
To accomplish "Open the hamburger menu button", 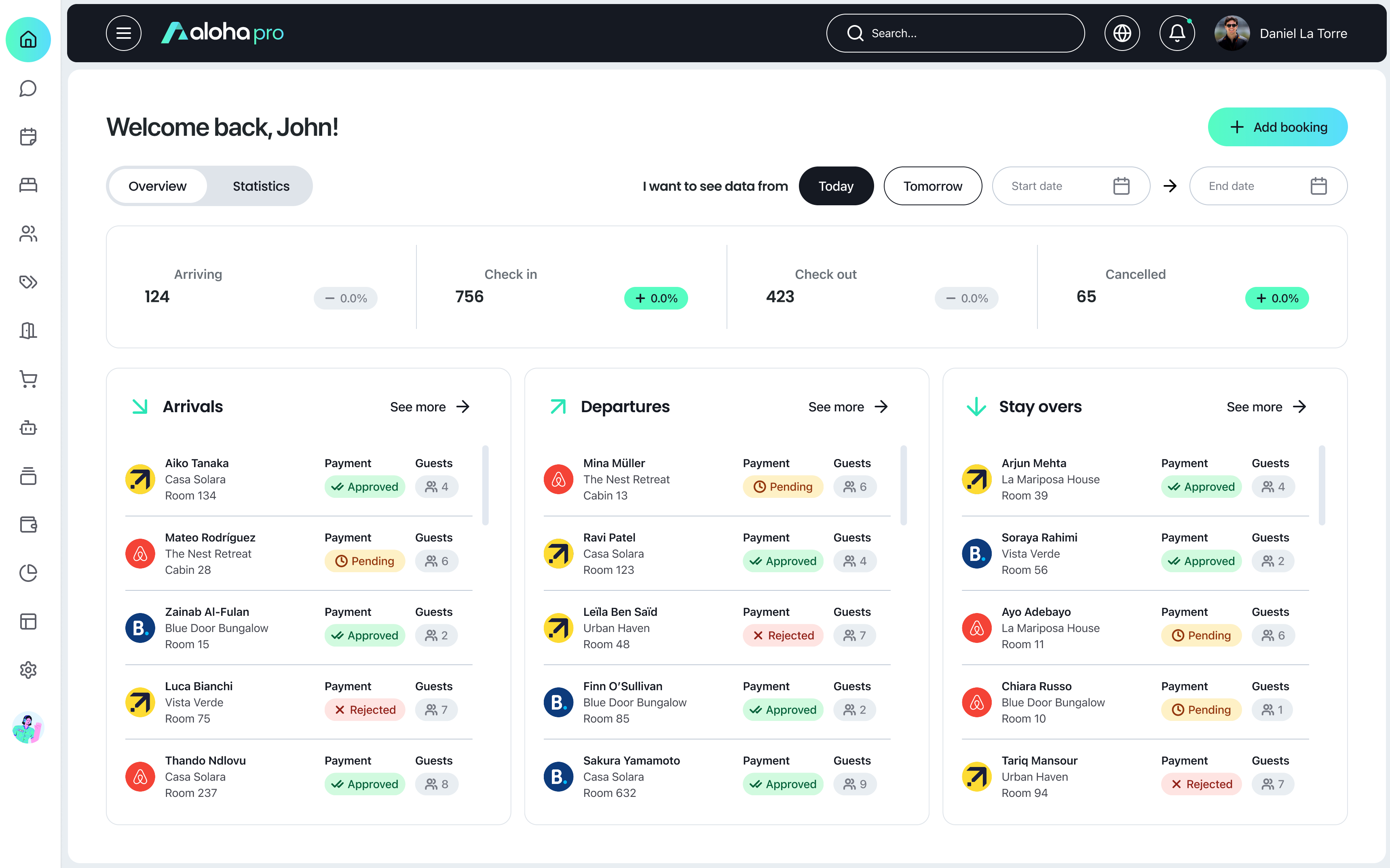I will [x=123, y=33].
